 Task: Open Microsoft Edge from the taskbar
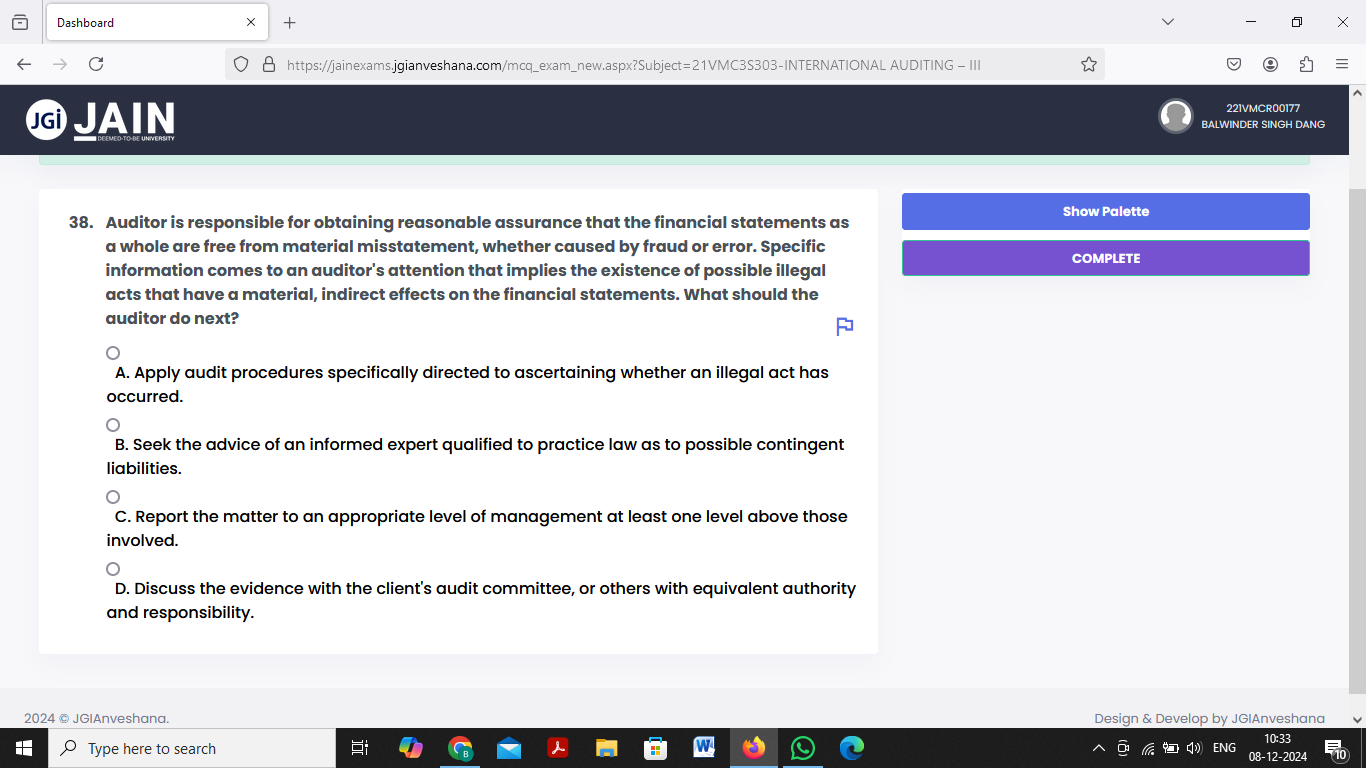pos(851,748)
